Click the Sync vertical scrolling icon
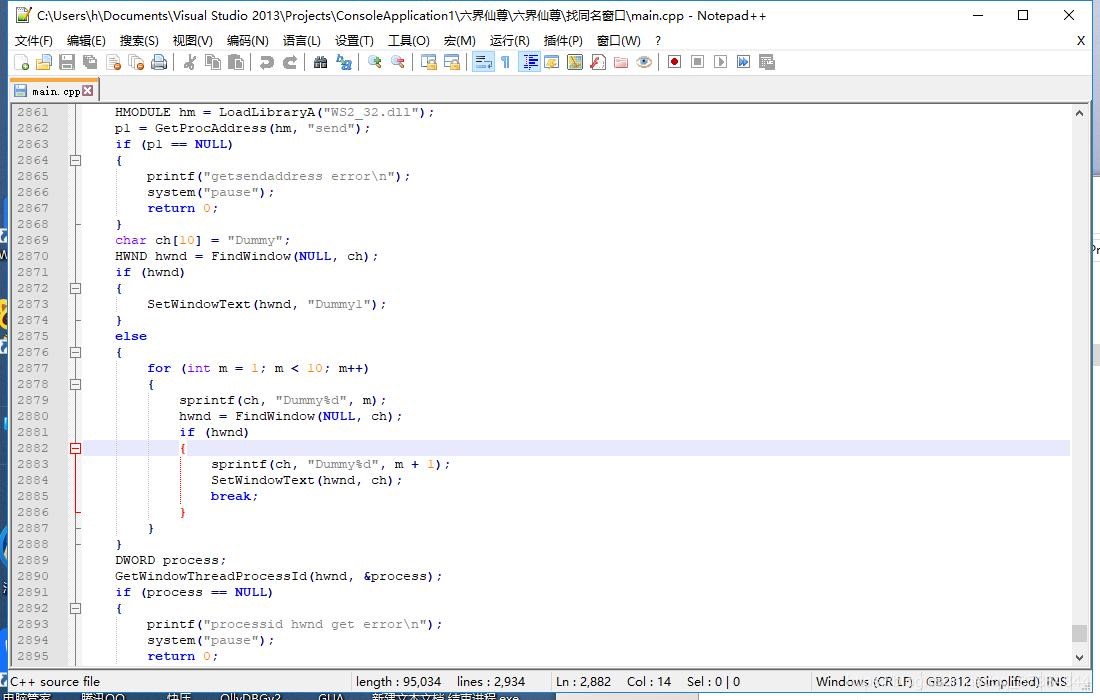Image resolution: width=1100 pixels, height=700 pixels. pos(429,62)
